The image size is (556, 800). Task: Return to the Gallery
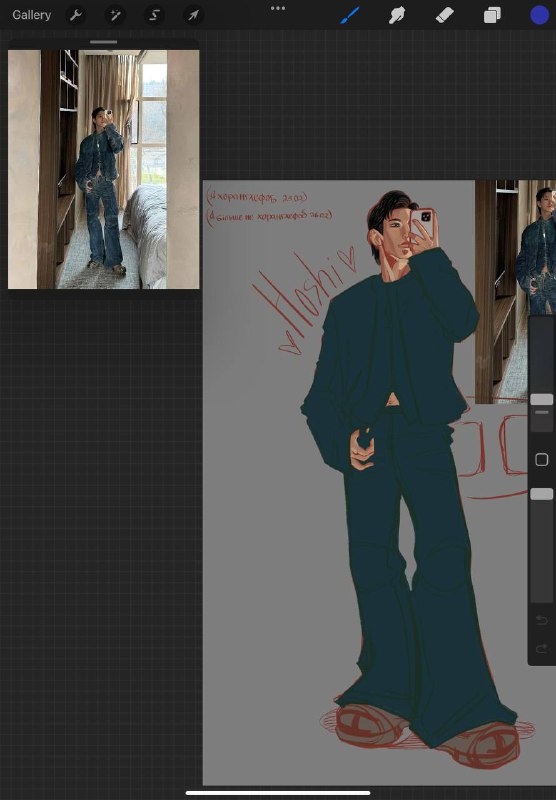(x=32, y=15)
